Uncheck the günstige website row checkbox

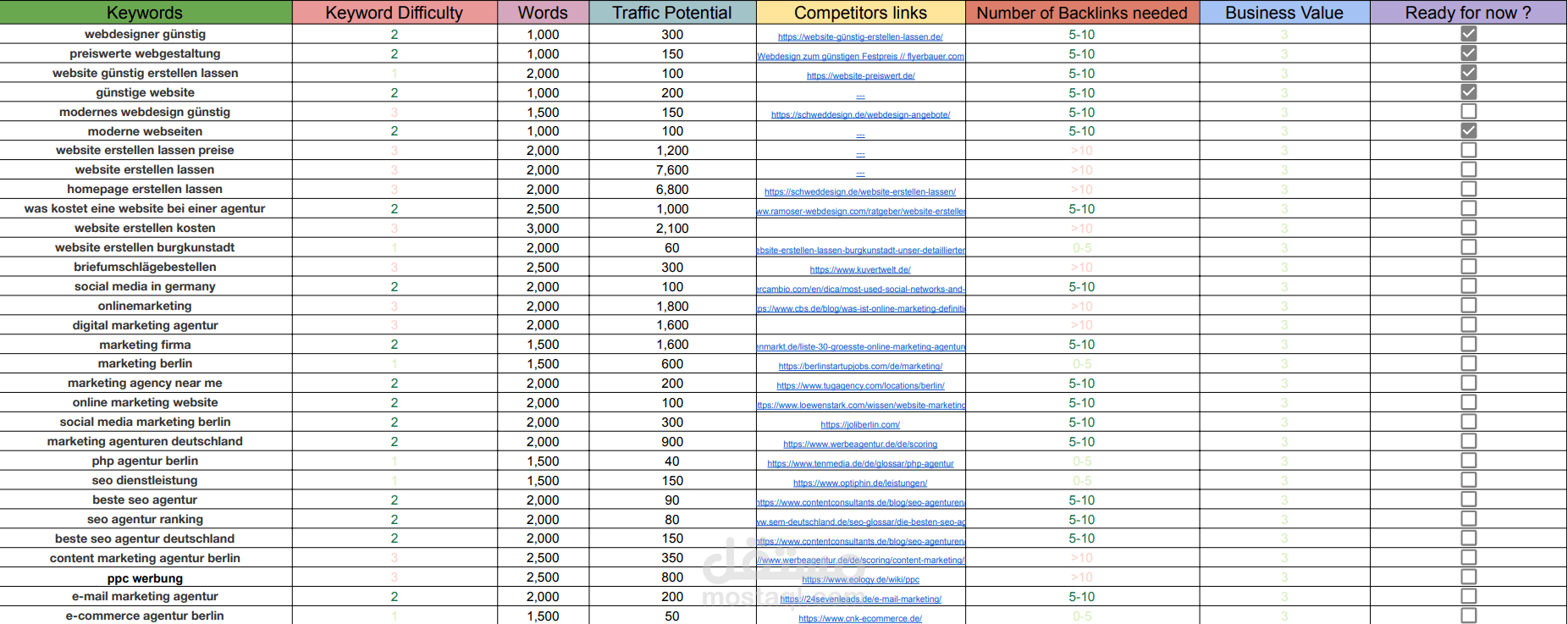click(1468, 92)
